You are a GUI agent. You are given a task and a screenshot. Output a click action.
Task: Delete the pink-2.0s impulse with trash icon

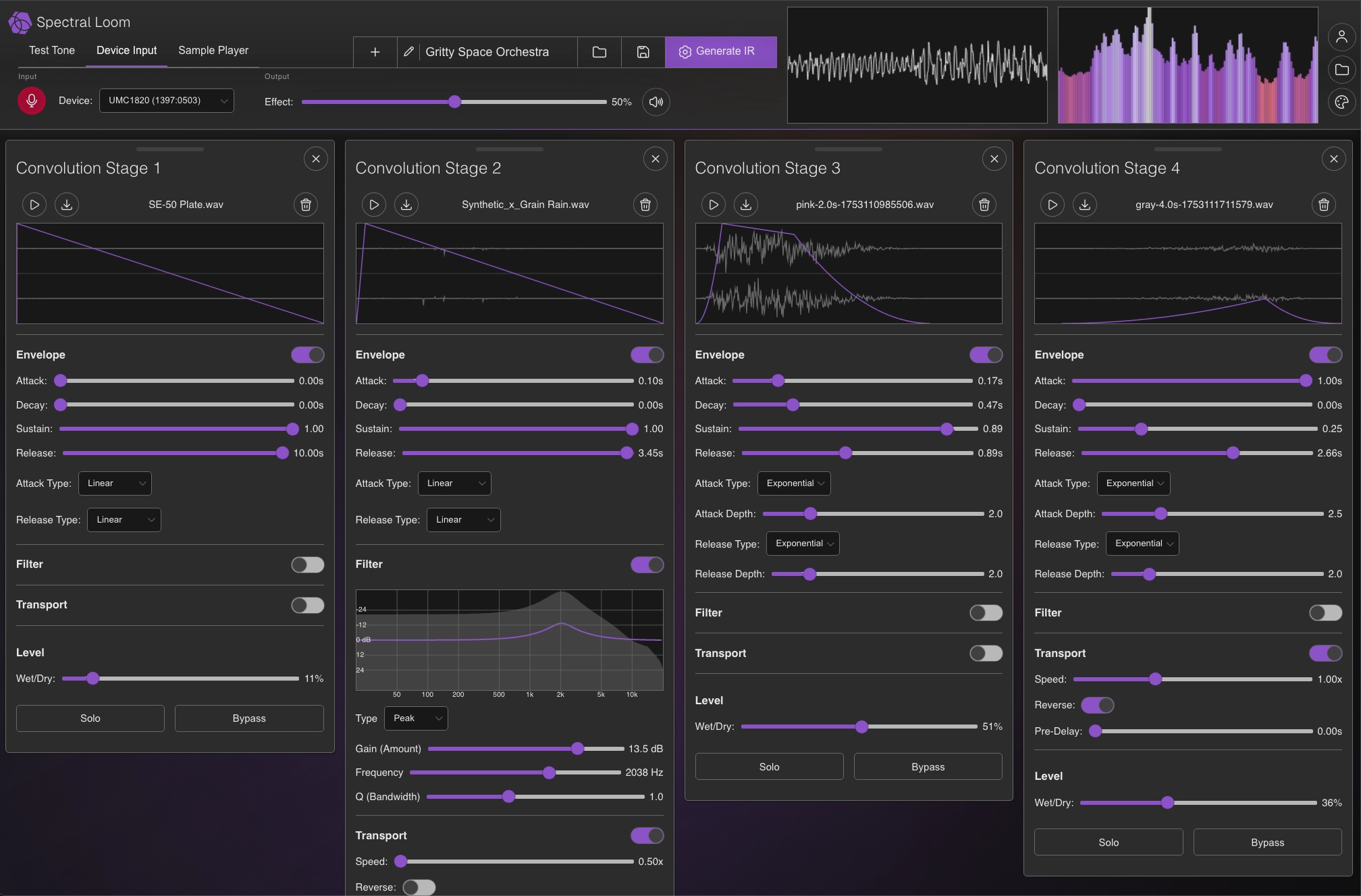click(984, 205)
